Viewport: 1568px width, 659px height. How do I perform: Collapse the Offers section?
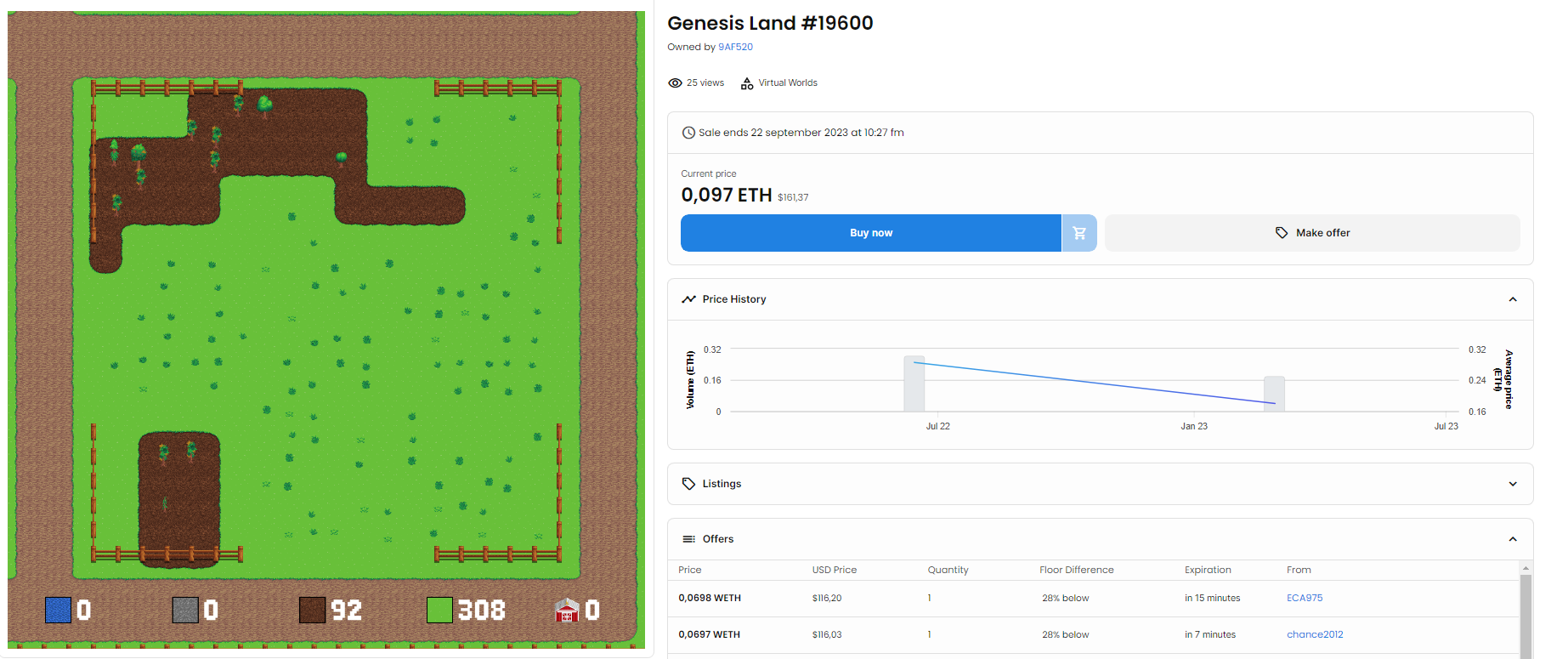(1512, 539)
